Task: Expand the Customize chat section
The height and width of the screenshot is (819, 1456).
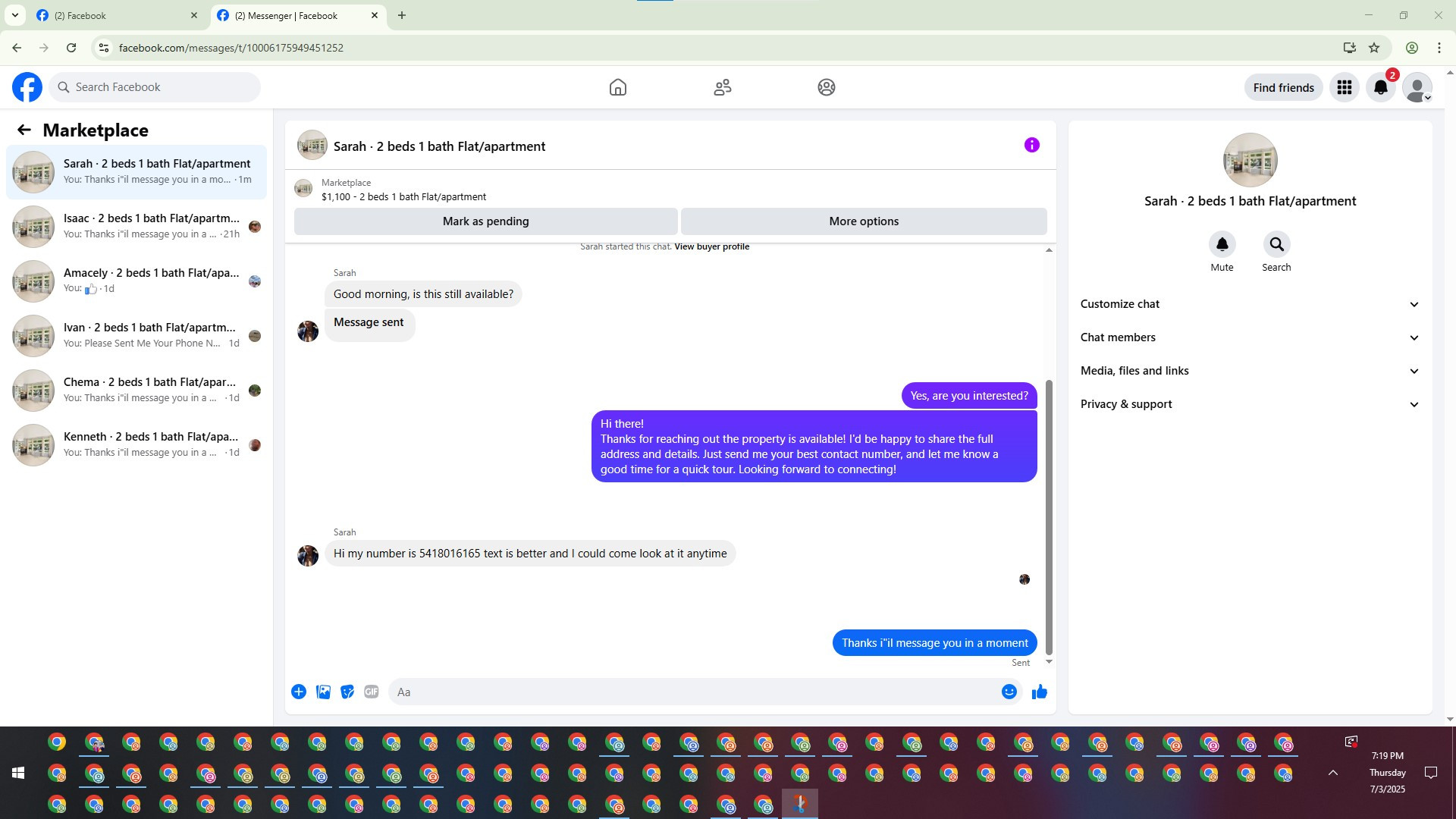Action: click(1249, 304)
